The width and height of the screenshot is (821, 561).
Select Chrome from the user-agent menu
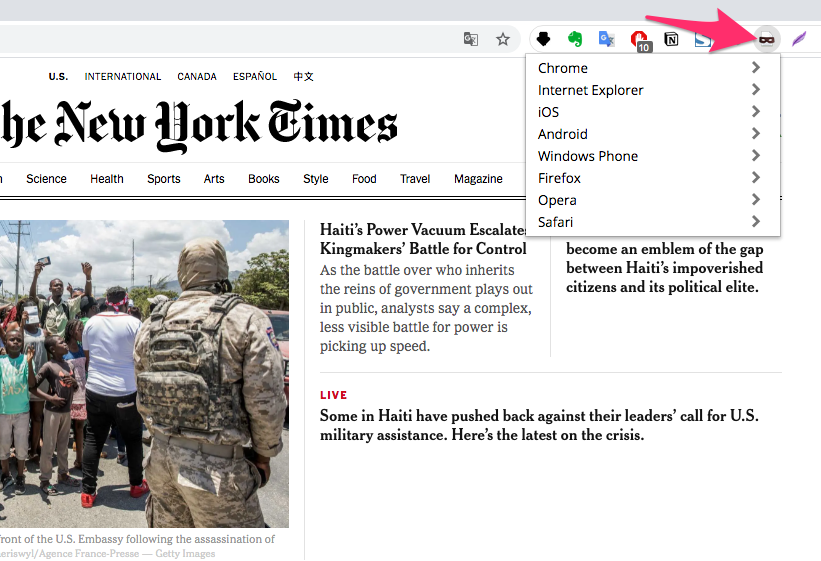pyautogui.click(x=652, y=68)
